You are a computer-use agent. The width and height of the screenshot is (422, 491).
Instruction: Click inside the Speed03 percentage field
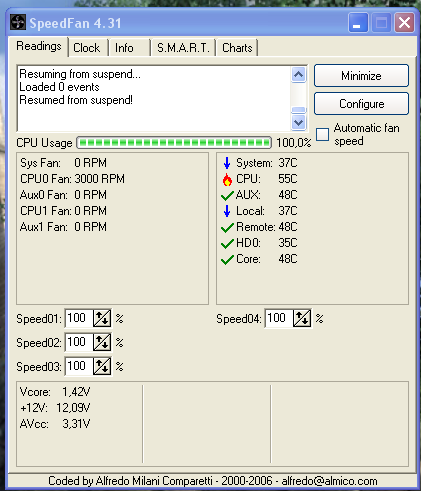tap(79, 366)
